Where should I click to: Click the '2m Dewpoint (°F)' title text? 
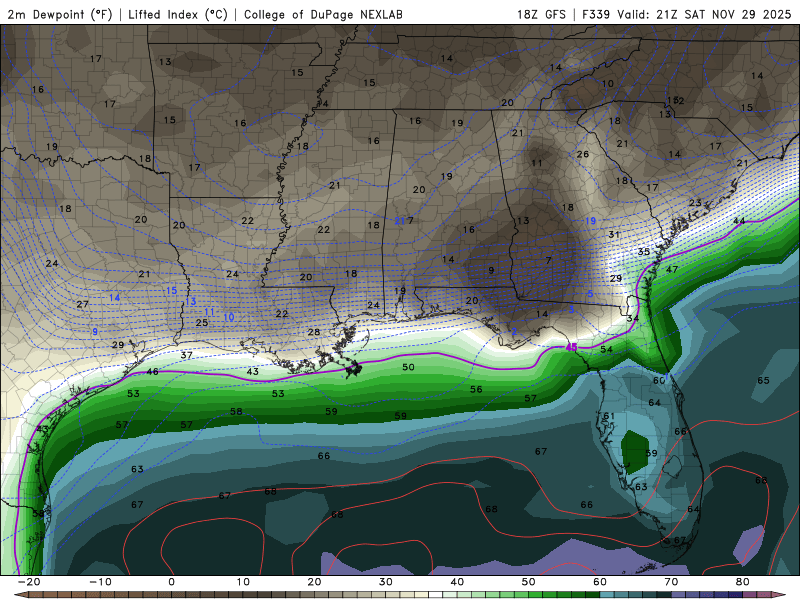pyautogui.click(x=60, y=14)
